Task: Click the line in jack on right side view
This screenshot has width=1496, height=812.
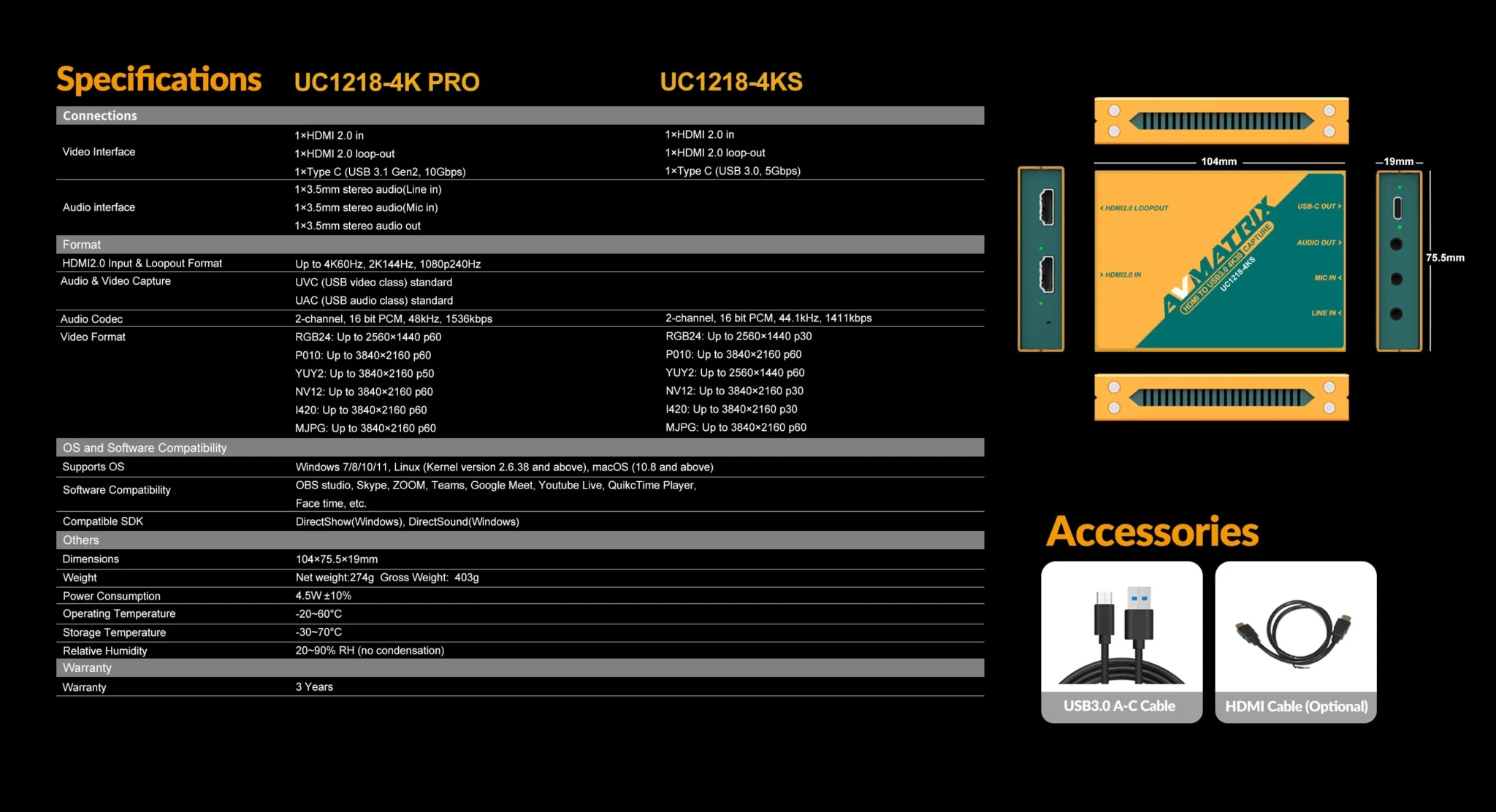Action: pos(1396,314)
